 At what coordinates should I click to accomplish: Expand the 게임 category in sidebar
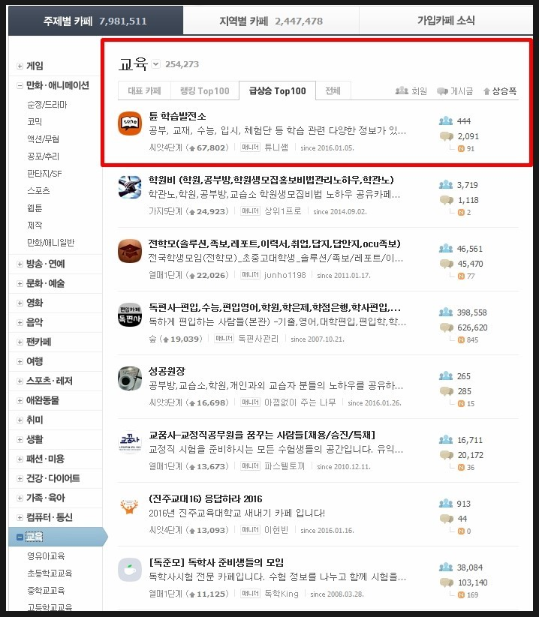pyautogui.click(x=20, y=66)
